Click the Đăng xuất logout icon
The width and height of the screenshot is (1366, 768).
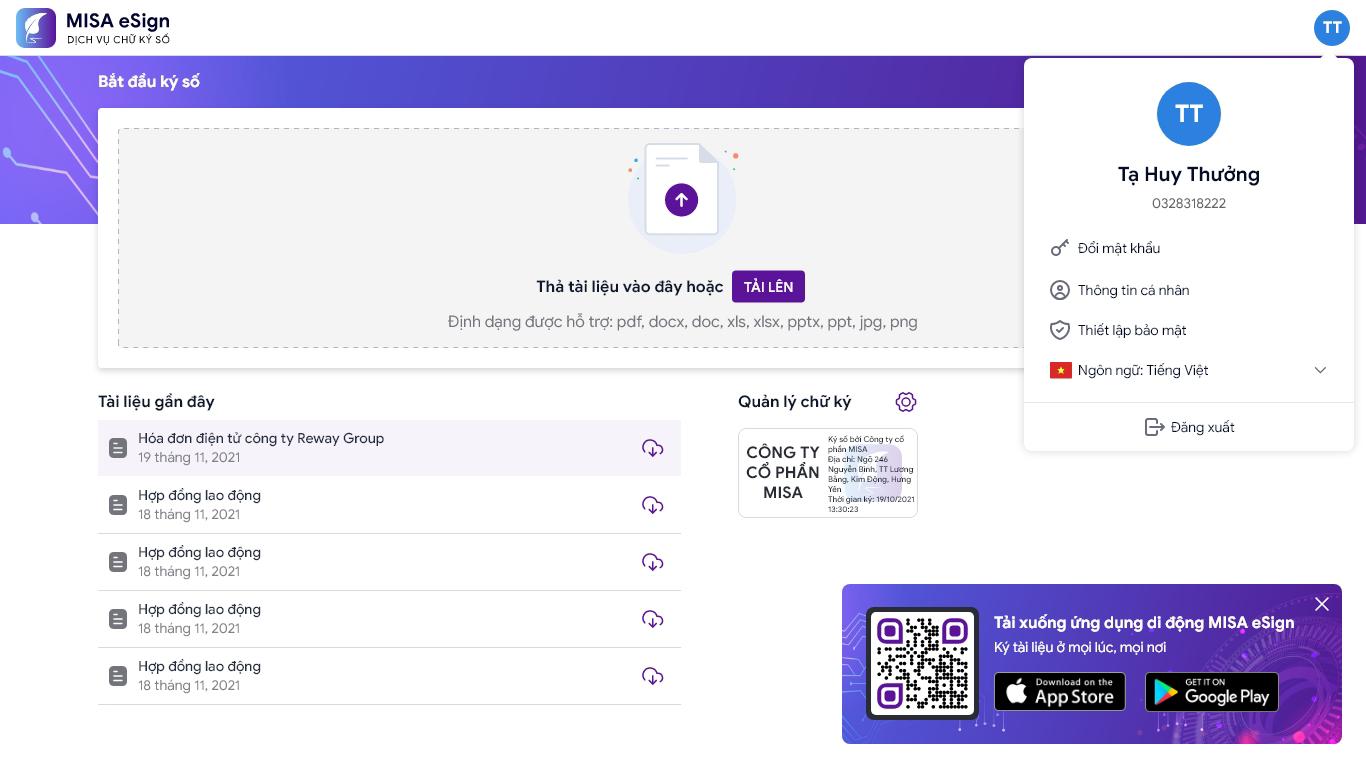[1154, 427]
